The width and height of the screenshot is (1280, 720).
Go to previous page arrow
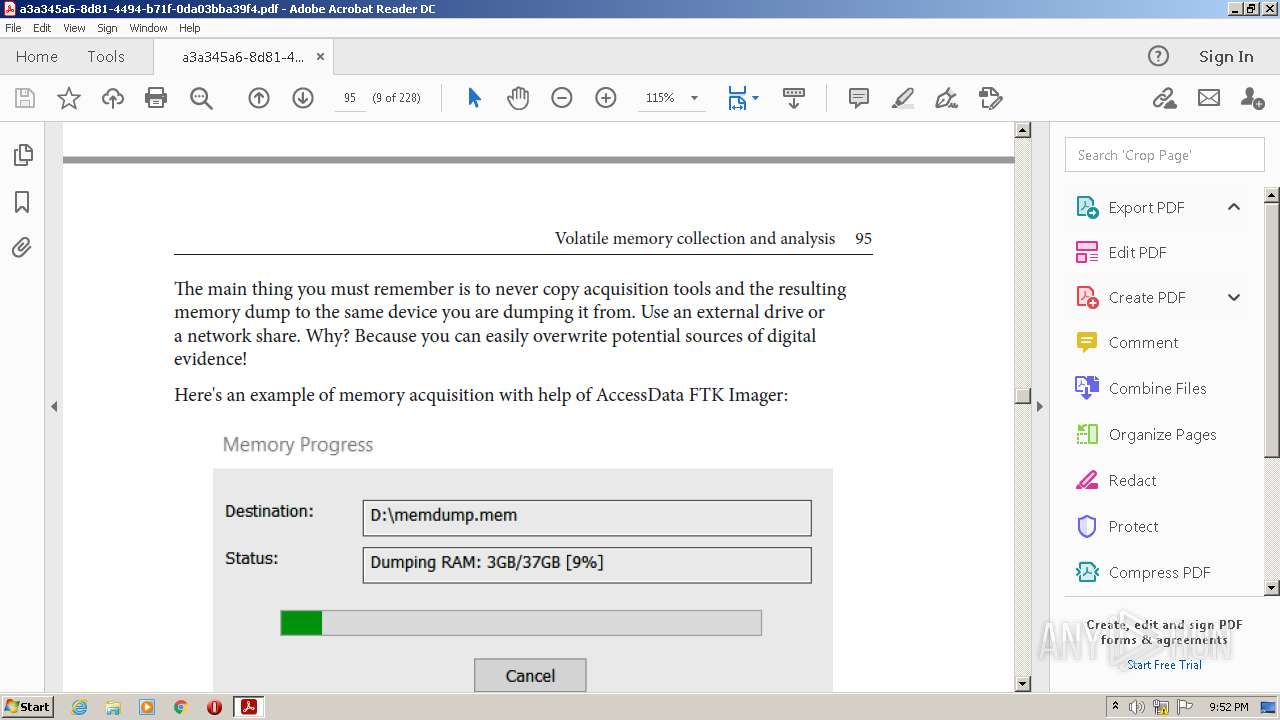[259, 98]
